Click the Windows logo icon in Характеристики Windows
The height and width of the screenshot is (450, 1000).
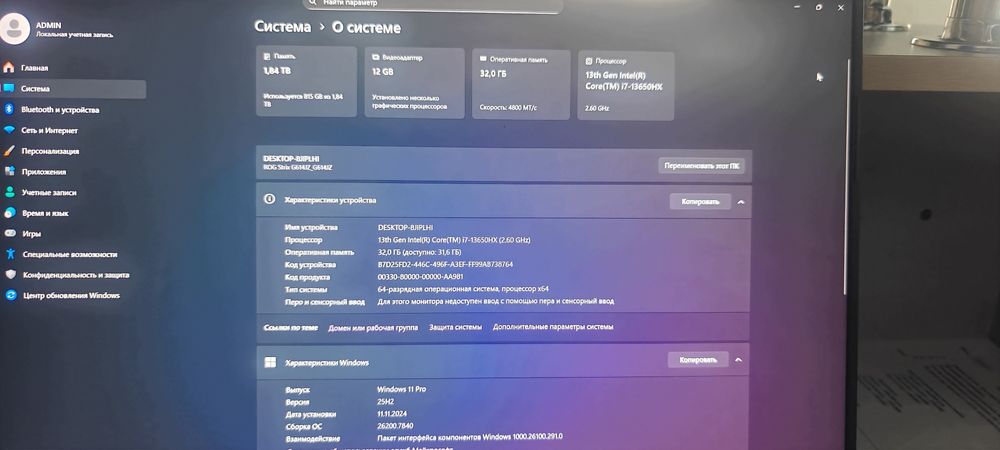pyautogui.click(x=270, y=362)
